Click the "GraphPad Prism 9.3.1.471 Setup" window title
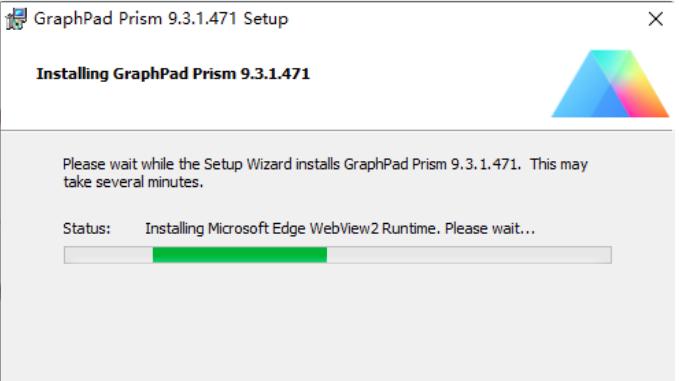 pos(161,19)
